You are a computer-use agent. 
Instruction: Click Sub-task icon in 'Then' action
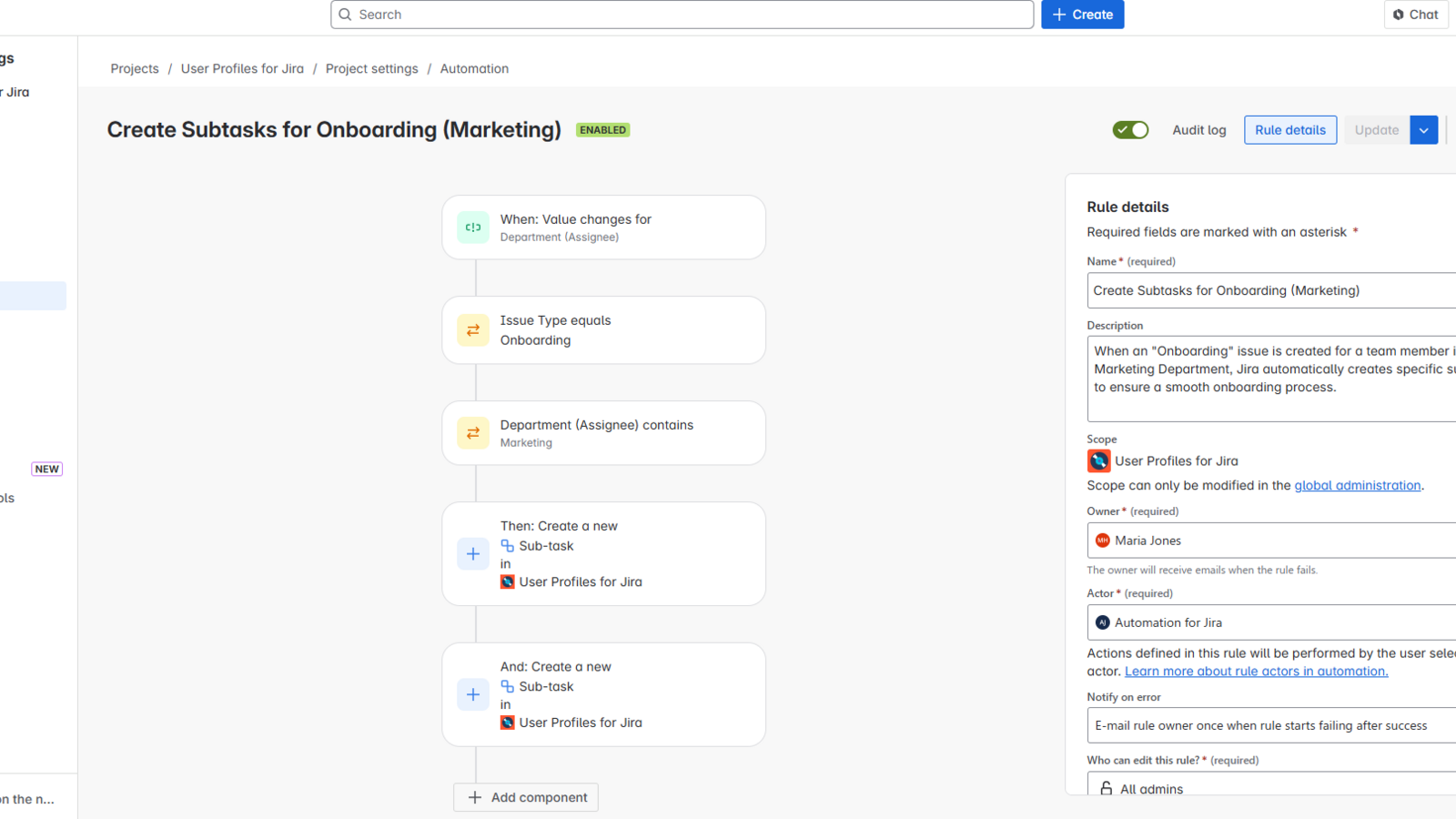coord(508,546)
